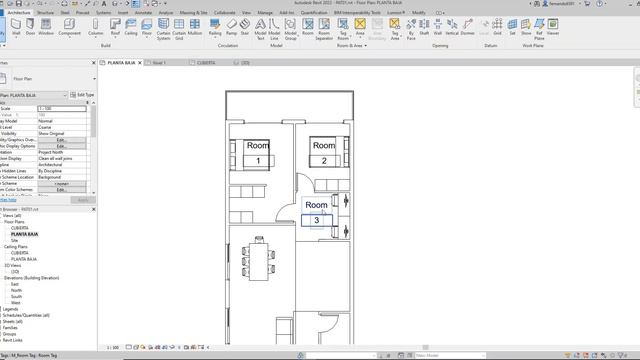Select the Column tool
The image size is (640, 360).
[x=96, y=28]
